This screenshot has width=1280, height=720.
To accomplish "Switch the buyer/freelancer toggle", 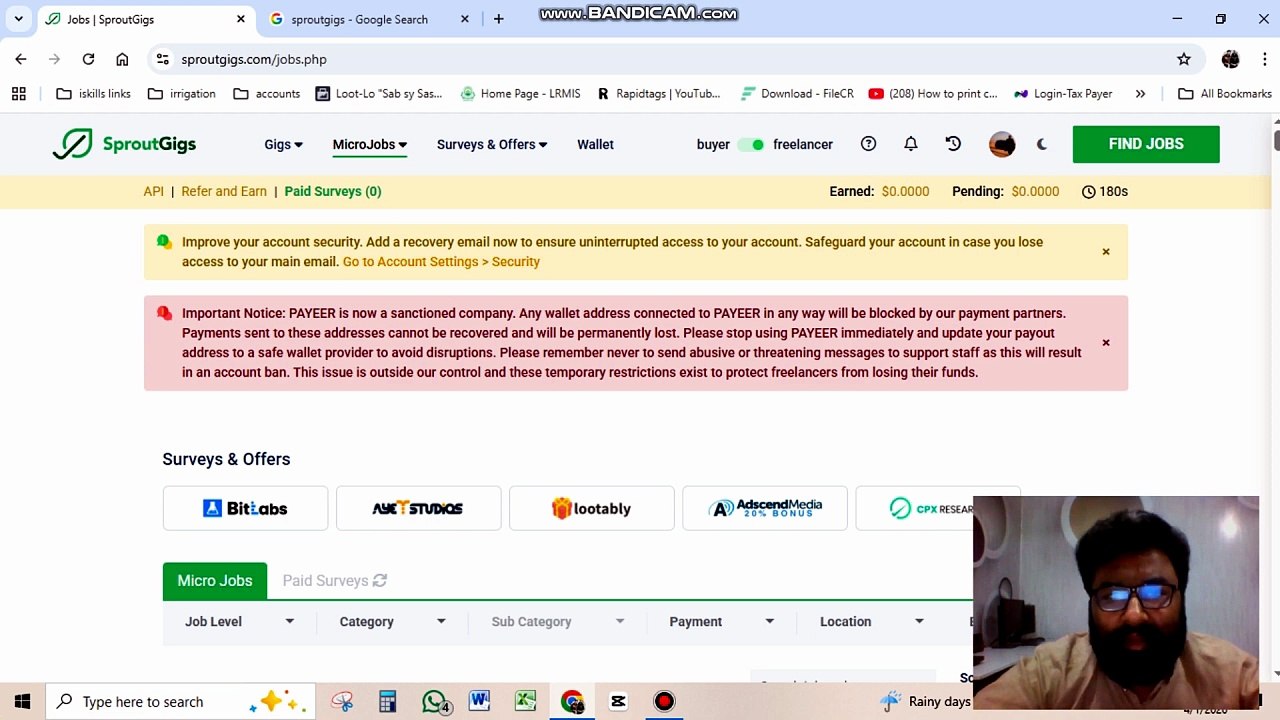I will click(x=751, y=145).
